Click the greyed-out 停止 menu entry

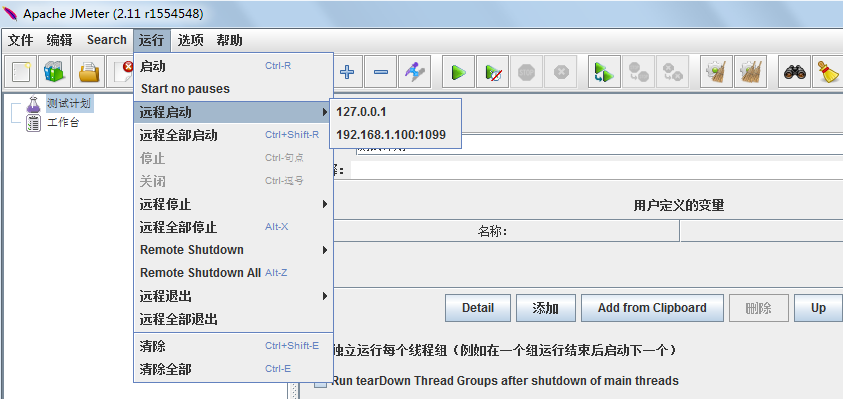[233, 159]
